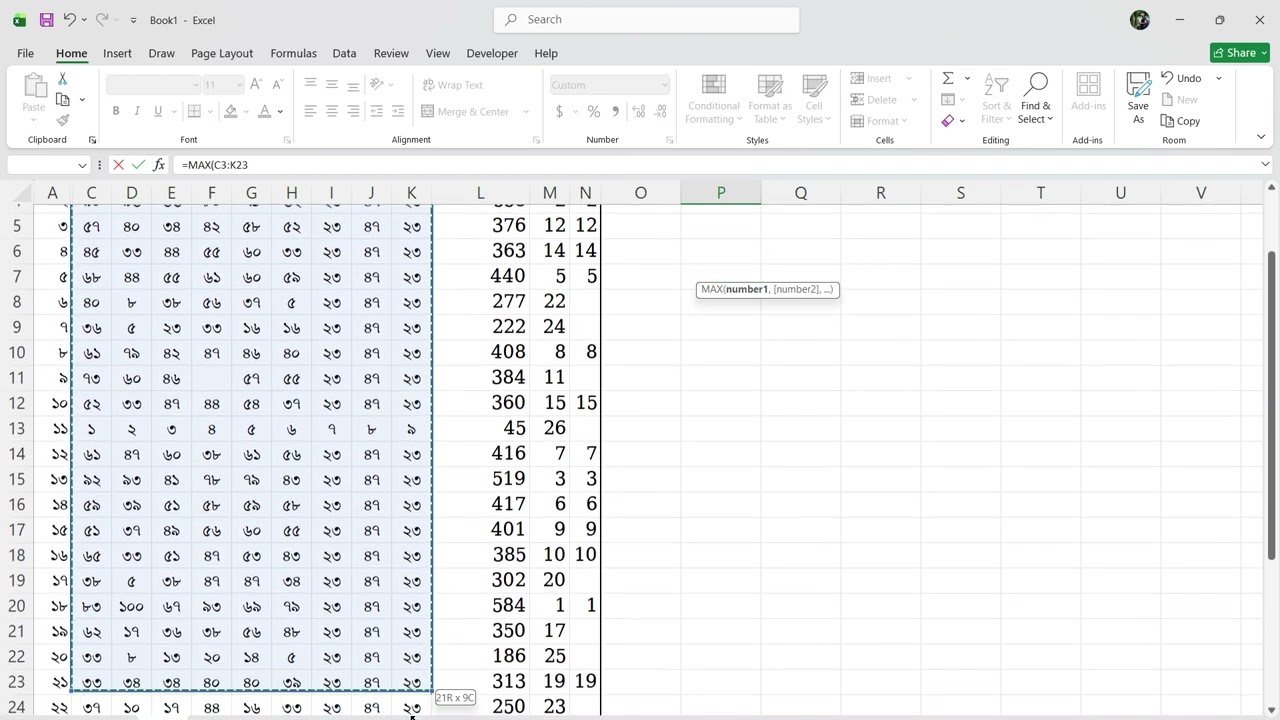Open Conditional Formatting dropdown

tap(713, 98)
